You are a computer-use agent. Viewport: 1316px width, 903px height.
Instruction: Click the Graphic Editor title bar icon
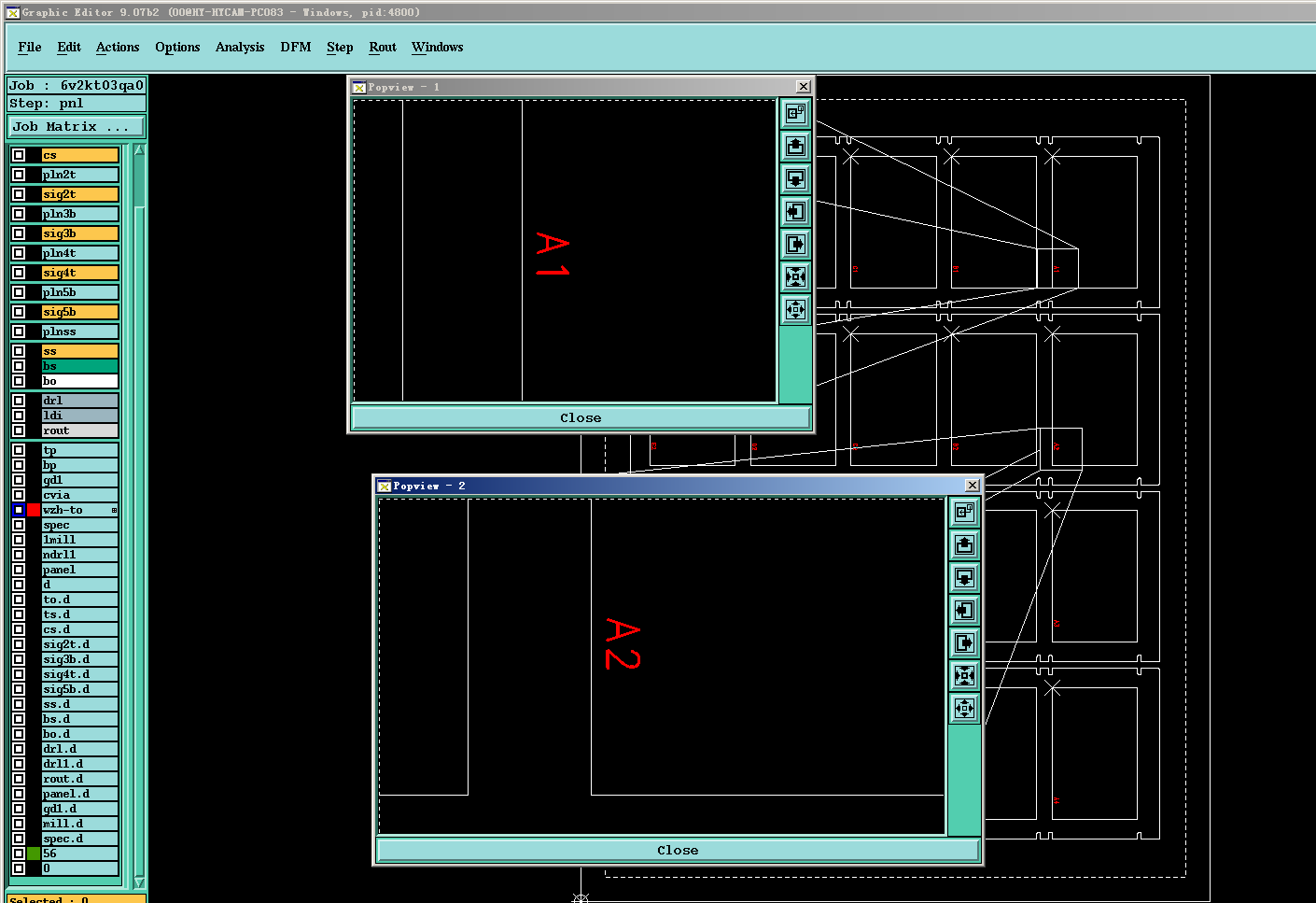[x=13, y=12]
